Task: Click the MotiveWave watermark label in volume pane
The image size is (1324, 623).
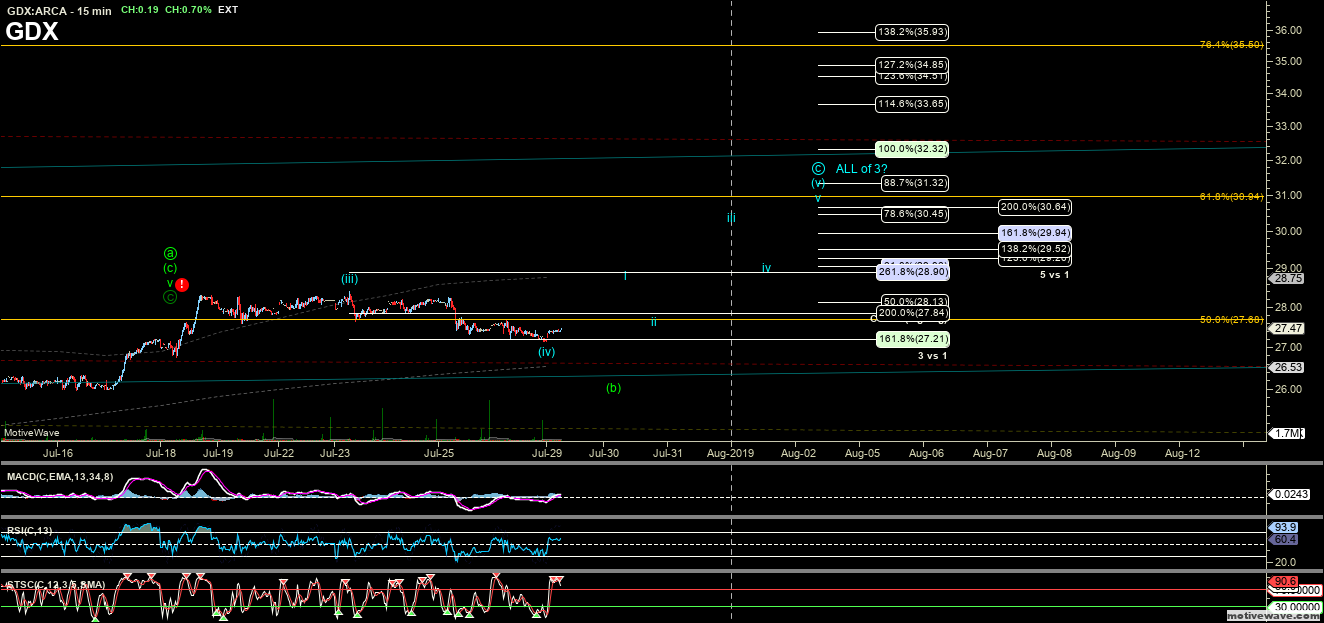Action: [x=32, y=433]
